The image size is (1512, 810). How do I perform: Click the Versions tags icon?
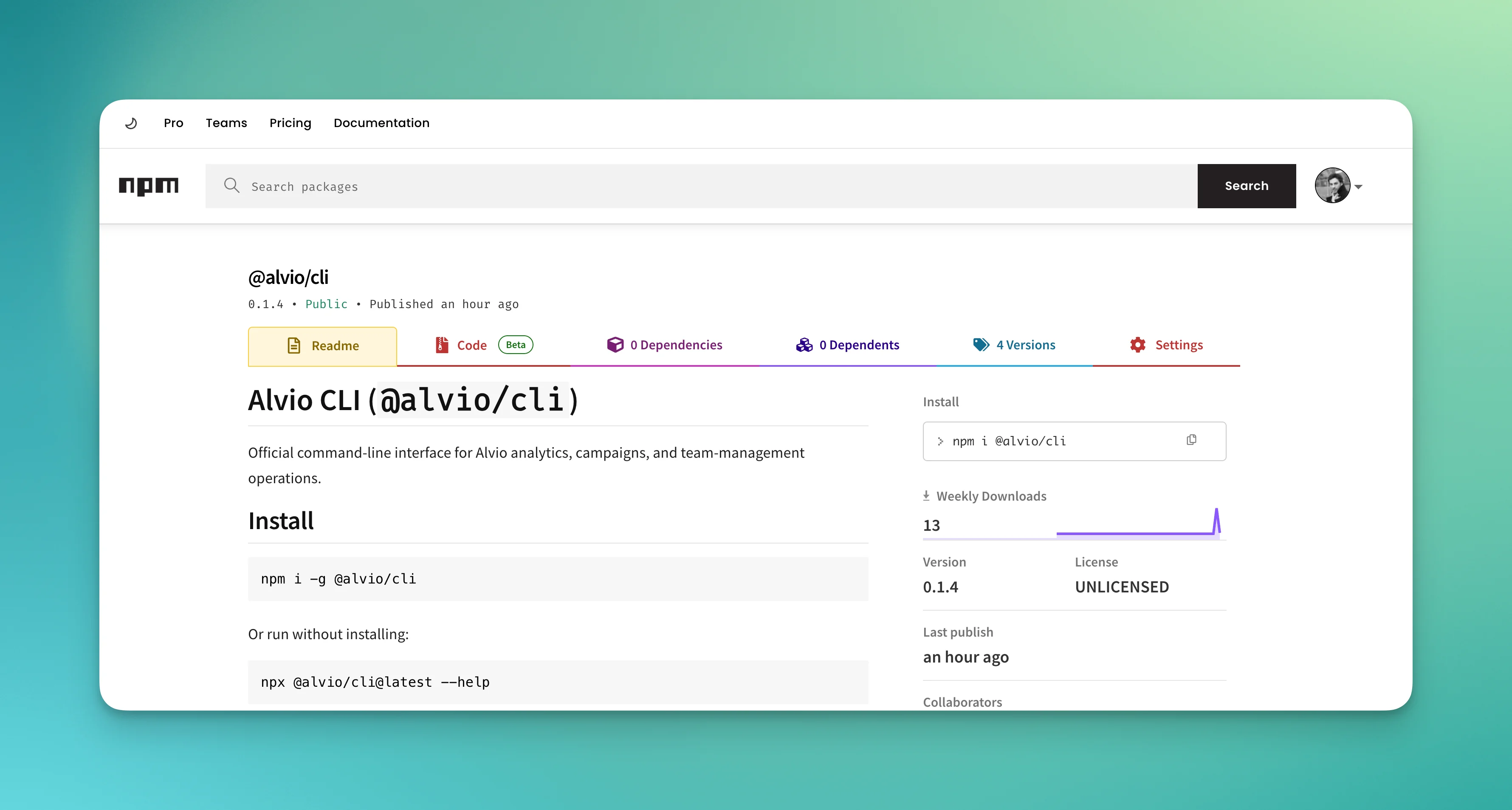(981, 345)
